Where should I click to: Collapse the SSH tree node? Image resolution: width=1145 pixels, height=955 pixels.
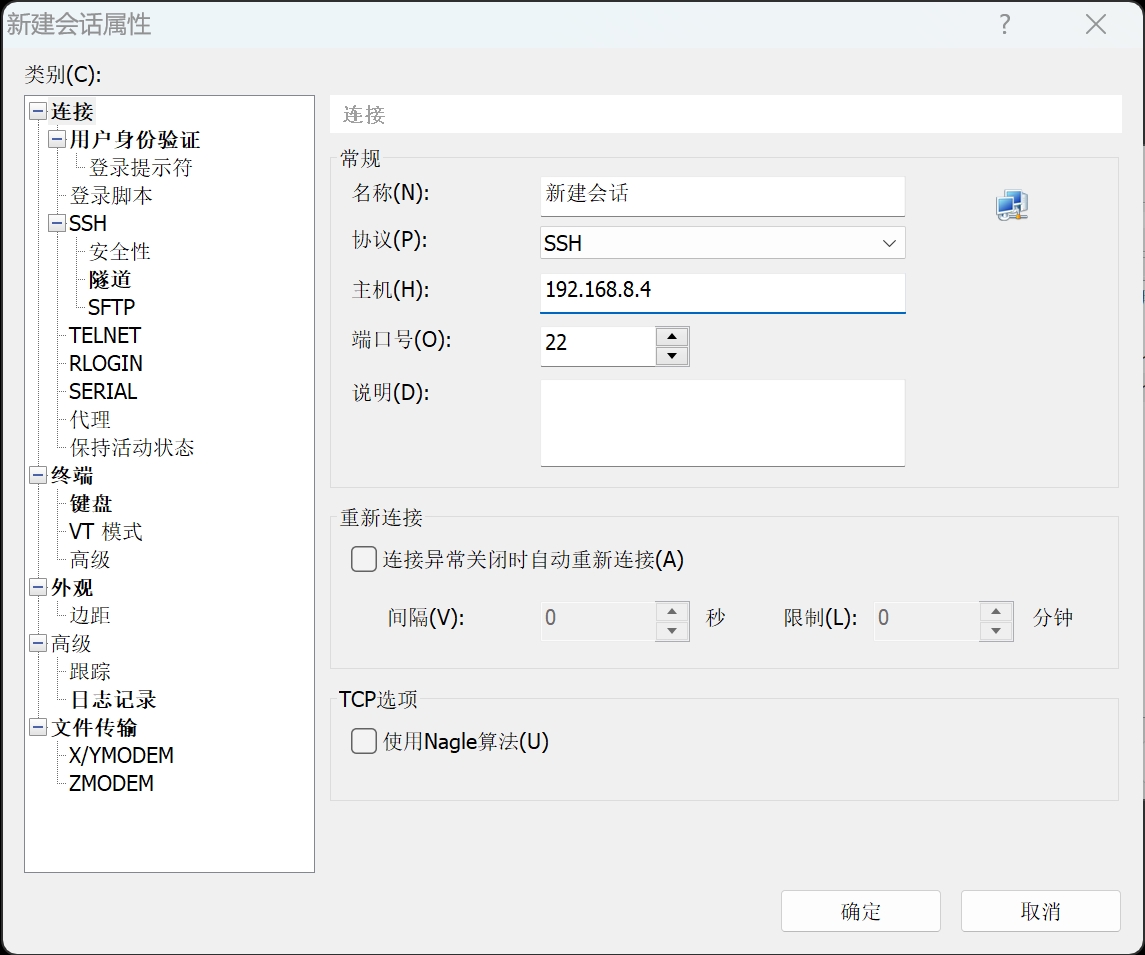pyautogui.click(x=57, y=224)
